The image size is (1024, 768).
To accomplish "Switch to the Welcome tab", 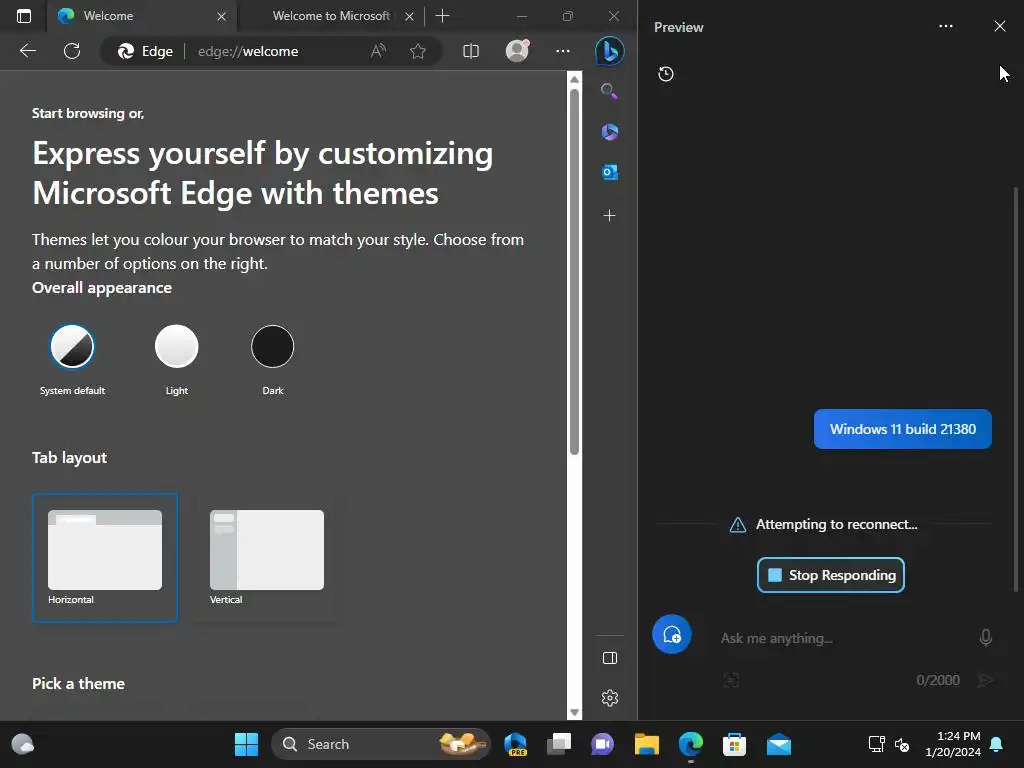I will tap(140, 16).
